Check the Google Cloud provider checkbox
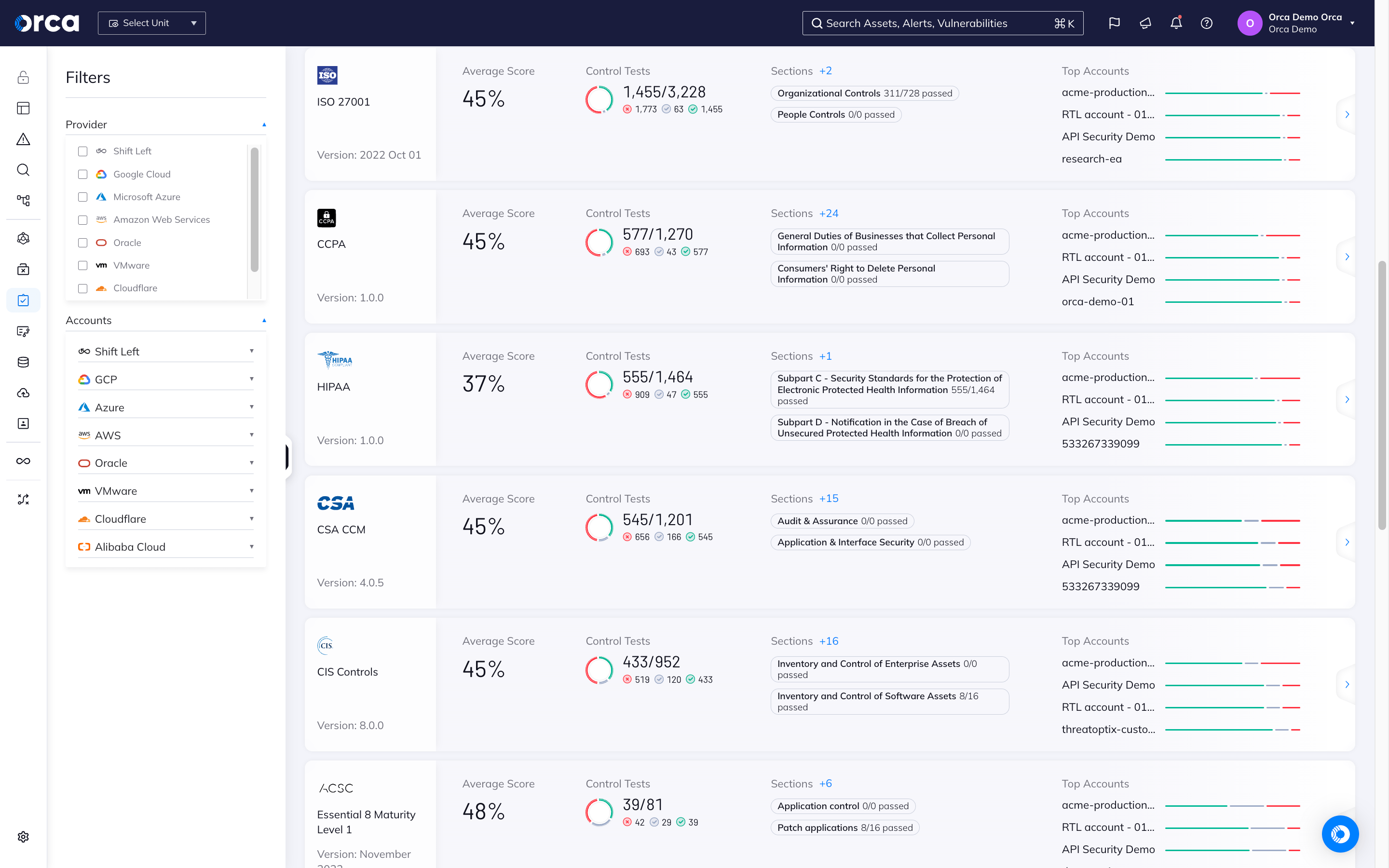This screenshot has height=868, width=1389. coord(82,174)
